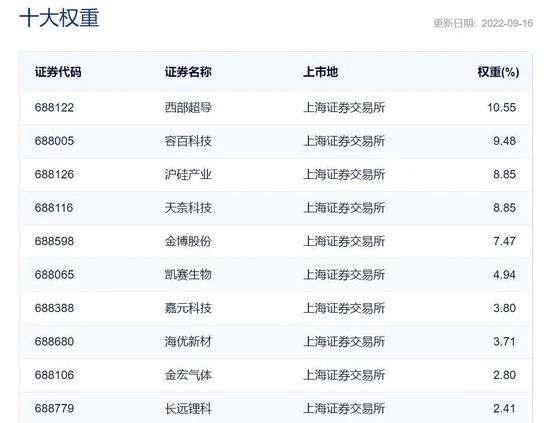550x423 pixels.
Task: Click weight value 3.80
Action: [504, 308]
